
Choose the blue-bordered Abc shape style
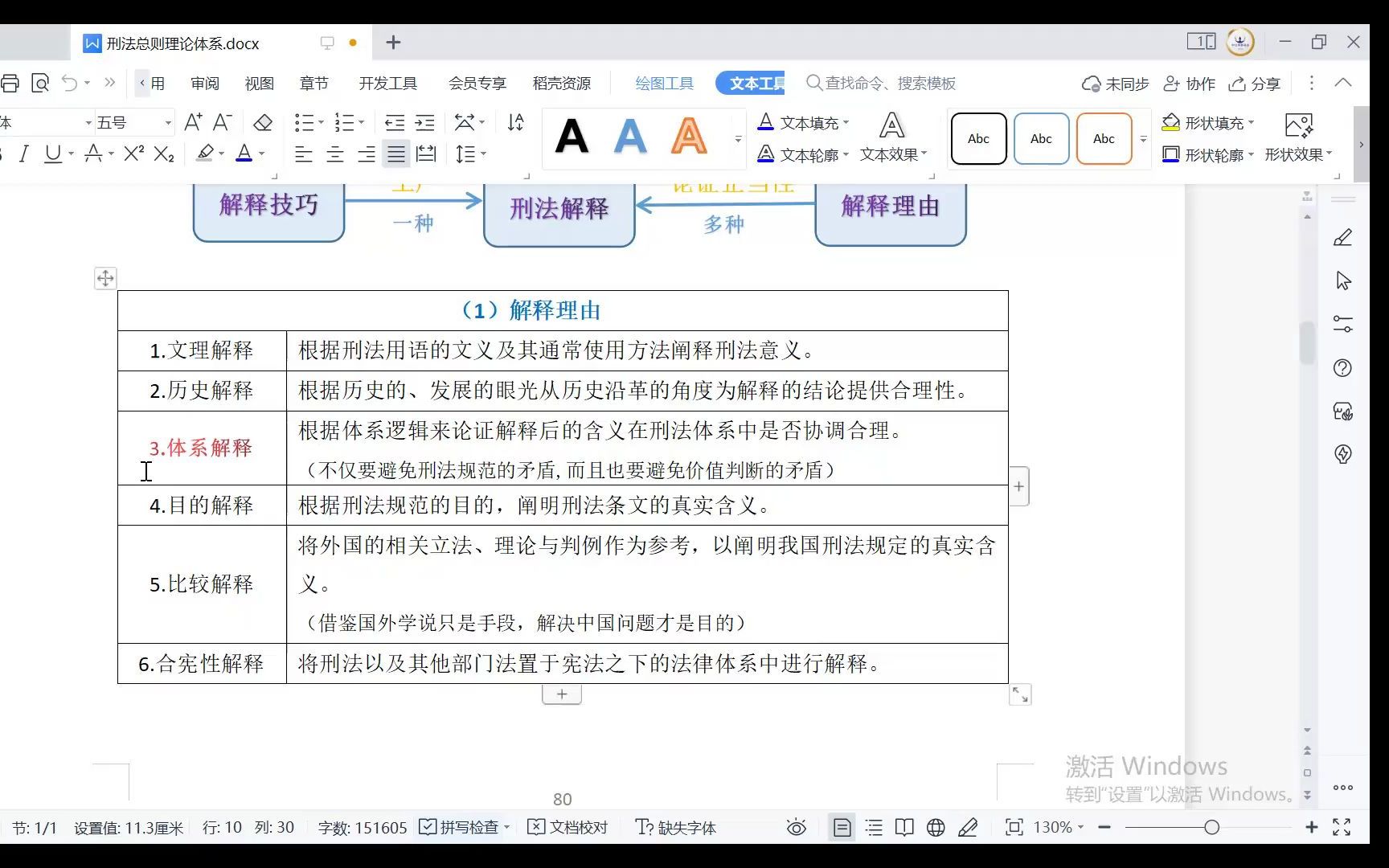coord(1041,138)
